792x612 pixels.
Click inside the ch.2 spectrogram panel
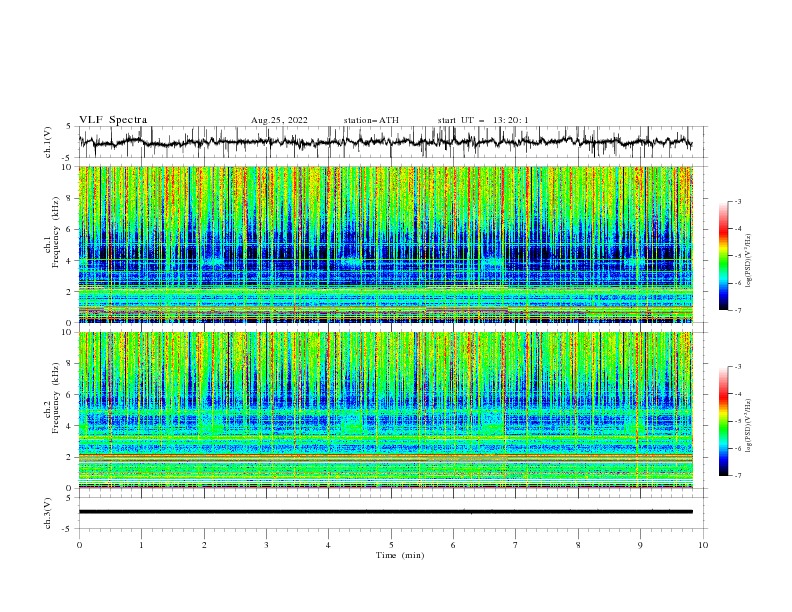[x=386, y=410]
